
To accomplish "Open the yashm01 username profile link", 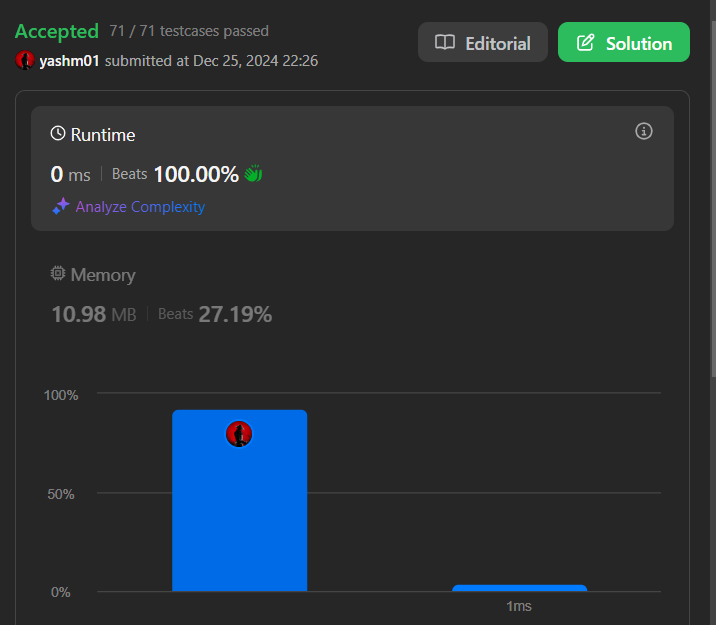I will click(69, 61).
